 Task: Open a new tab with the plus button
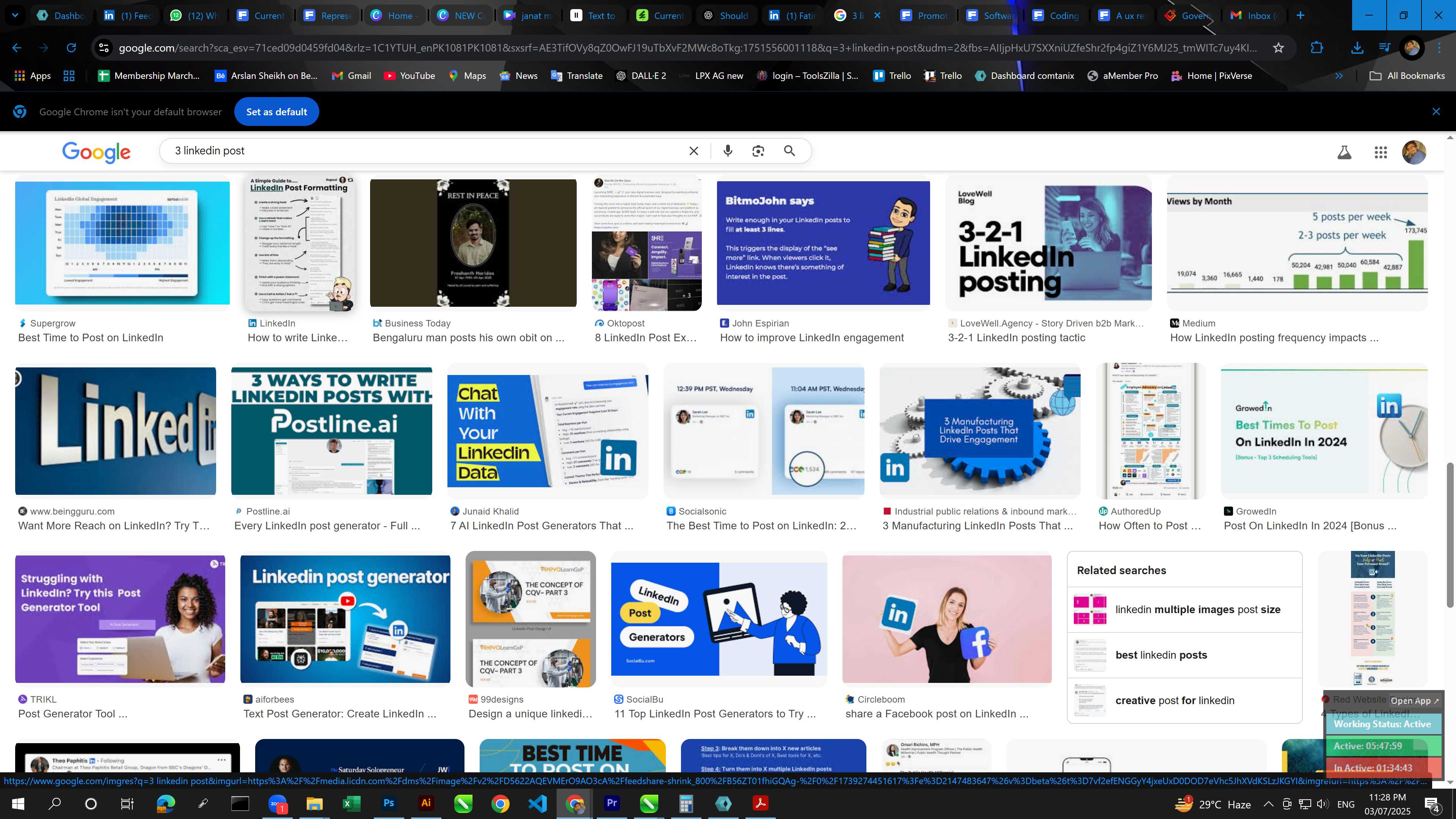click(1300, 15)
